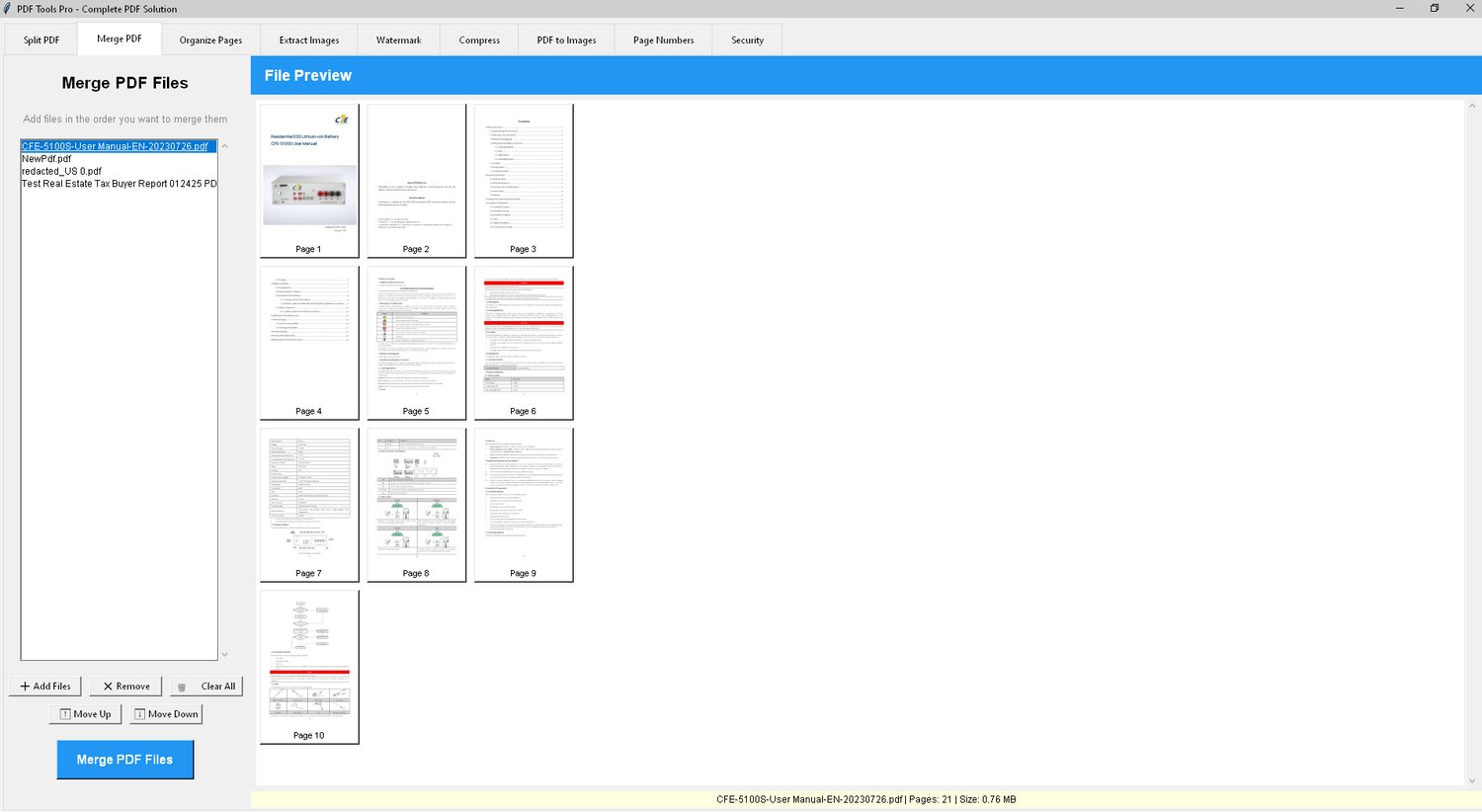Click the file list scrollbar down arrow
1482x812 pixels.
tap(224, 654)
